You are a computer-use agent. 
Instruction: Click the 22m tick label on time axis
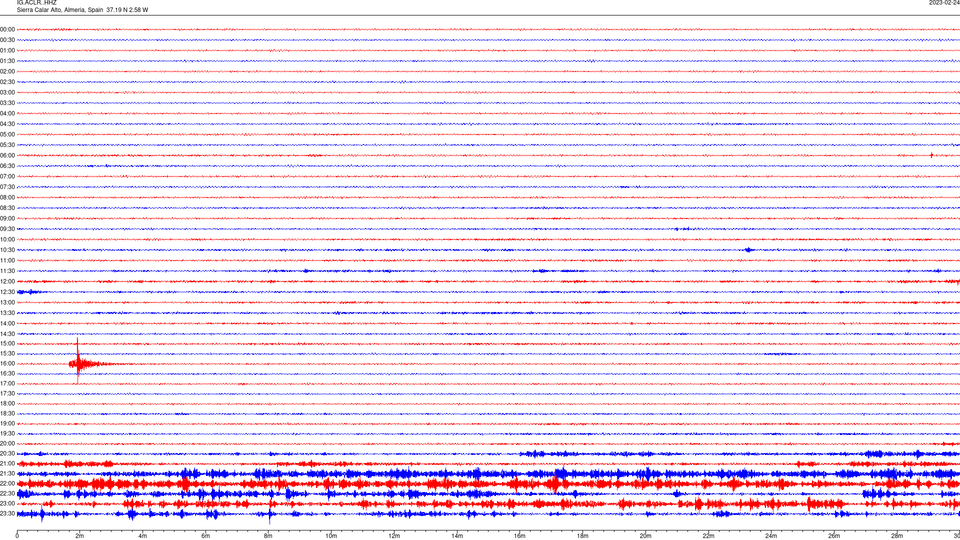(x=708, y=536)
